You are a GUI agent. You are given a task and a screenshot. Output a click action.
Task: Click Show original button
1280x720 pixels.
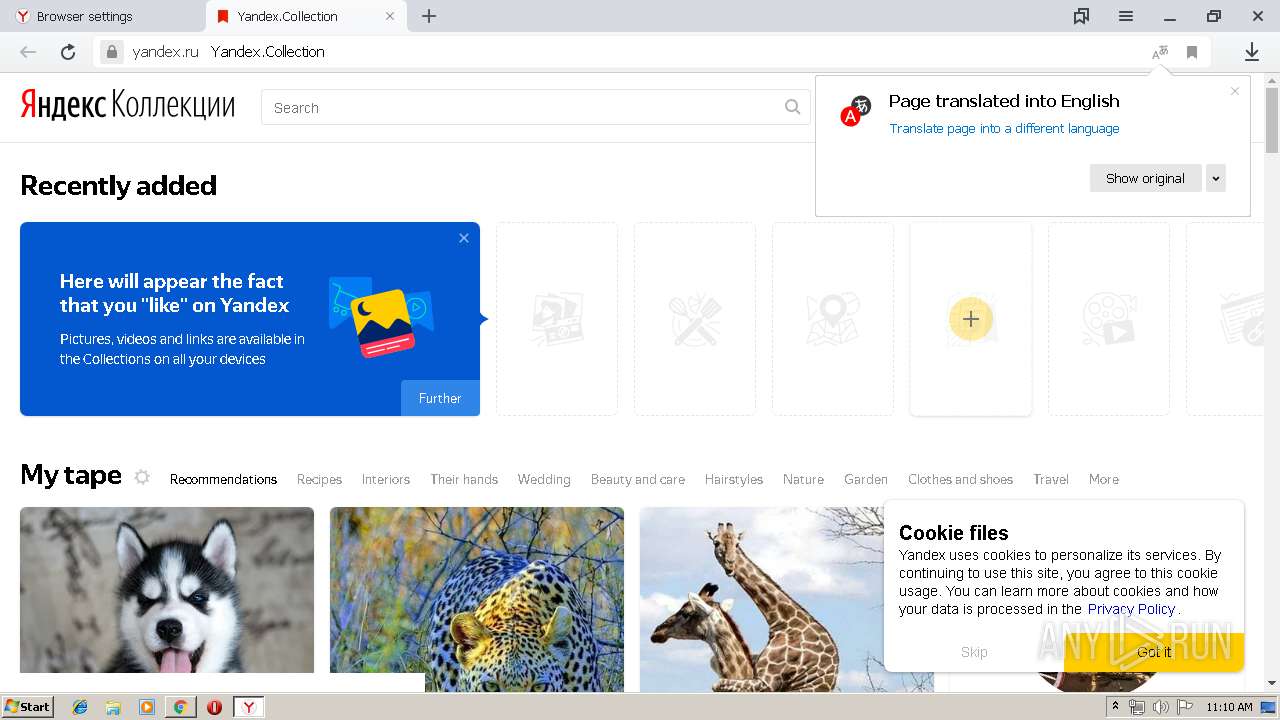[1145, 178]
